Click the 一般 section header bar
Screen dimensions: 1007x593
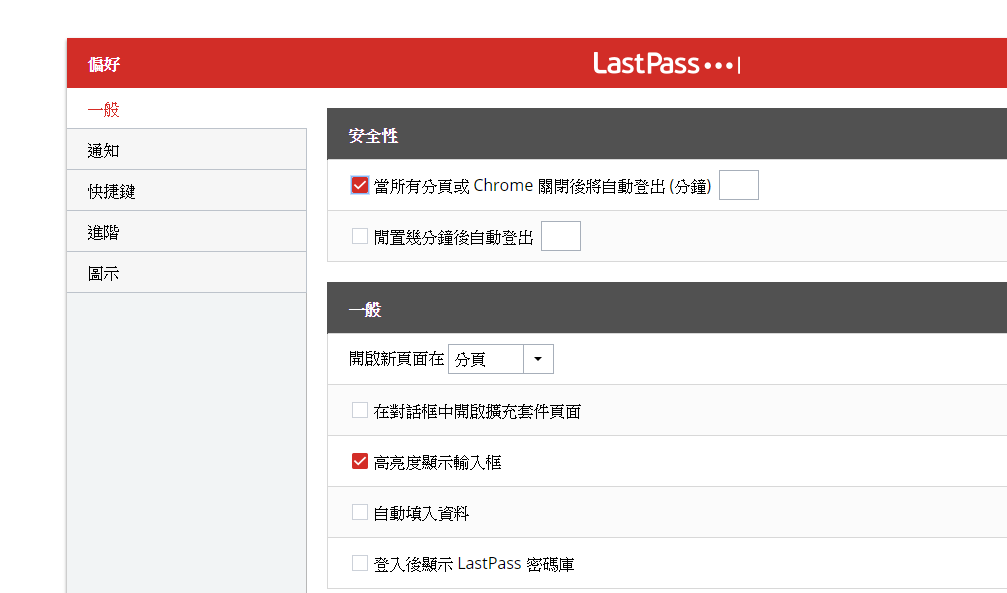pyautogui.click(x=667, y=308)
